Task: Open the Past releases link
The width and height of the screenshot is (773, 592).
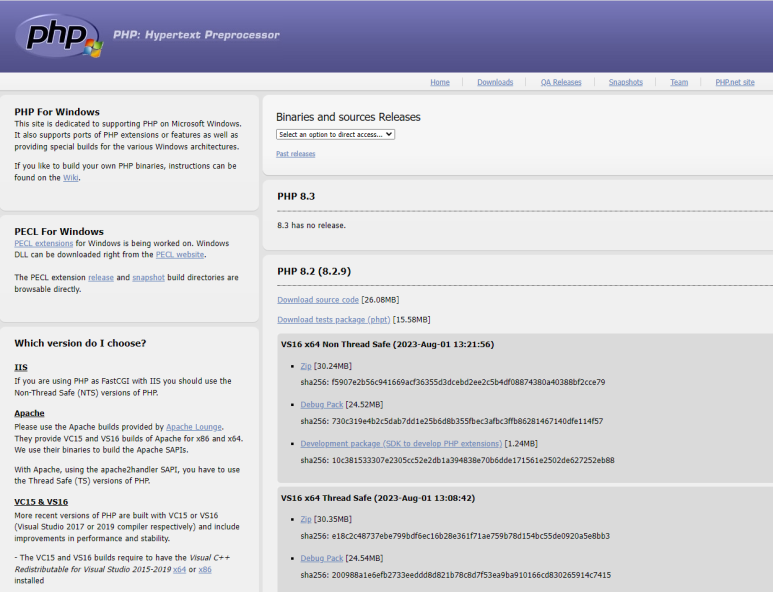Action: [295, 154]
